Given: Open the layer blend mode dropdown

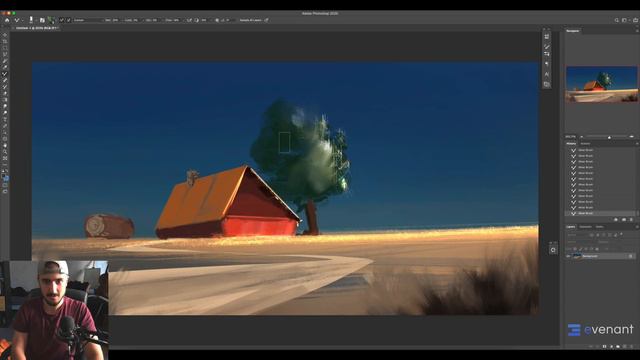Looking at the screenshot, I should click(580, 242).
